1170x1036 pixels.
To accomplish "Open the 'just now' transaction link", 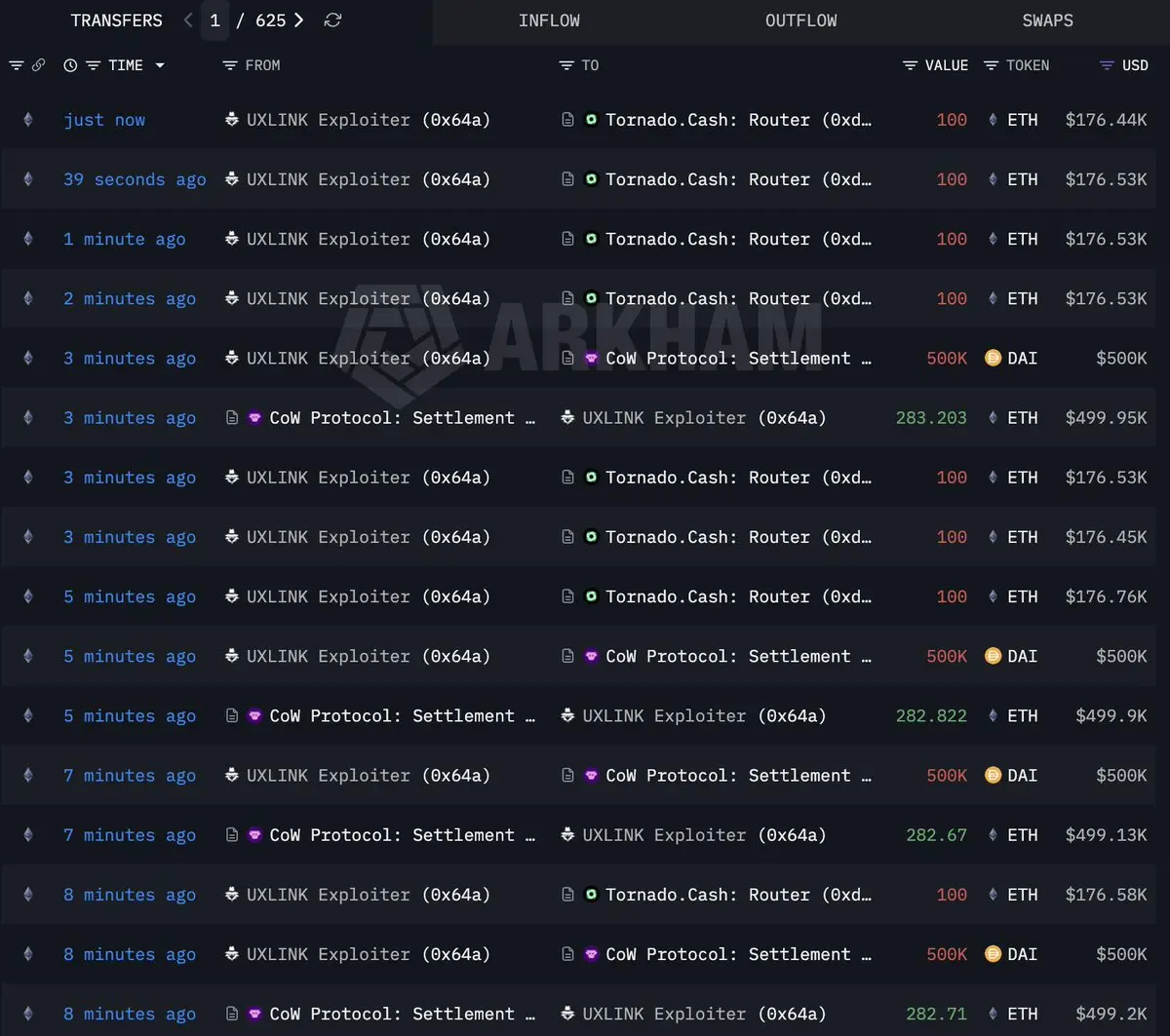I will click(104, 120).
